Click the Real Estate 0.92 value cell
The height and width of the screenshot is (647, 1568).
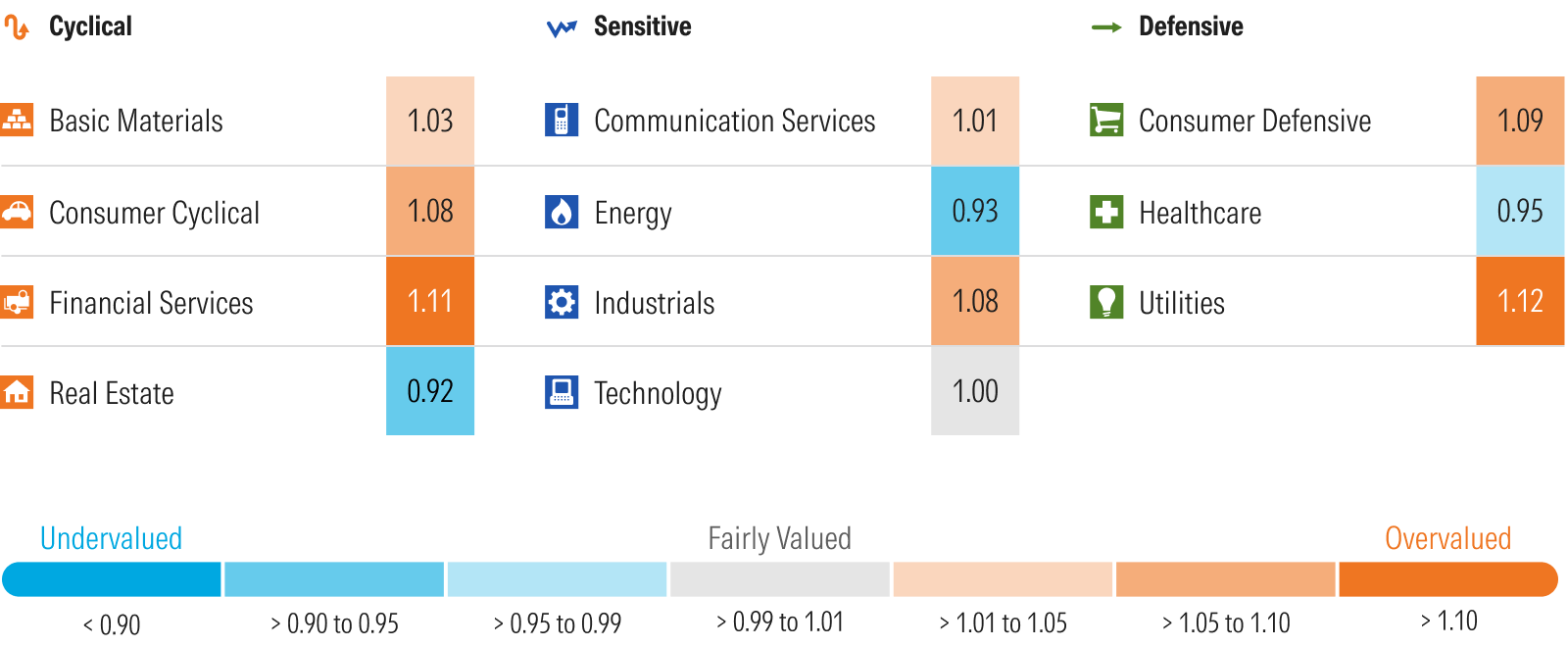pos(430,391)
